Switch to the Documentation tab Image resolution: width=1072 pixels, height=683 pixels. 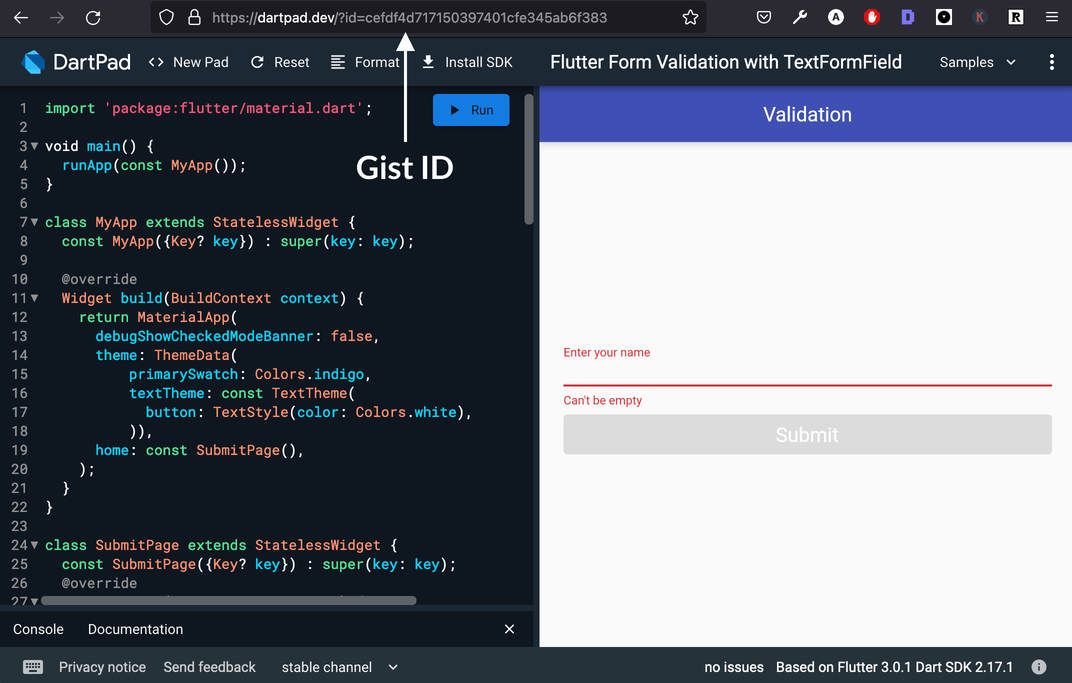(135, 629)
